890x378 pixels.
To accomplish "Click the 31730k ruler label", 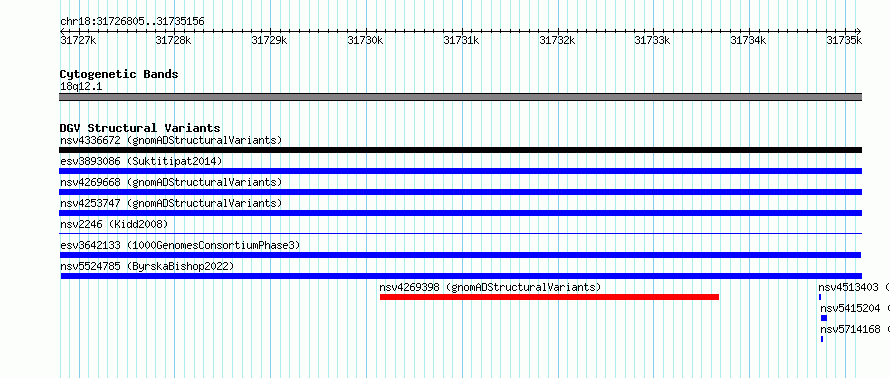I will coord(366,40).
